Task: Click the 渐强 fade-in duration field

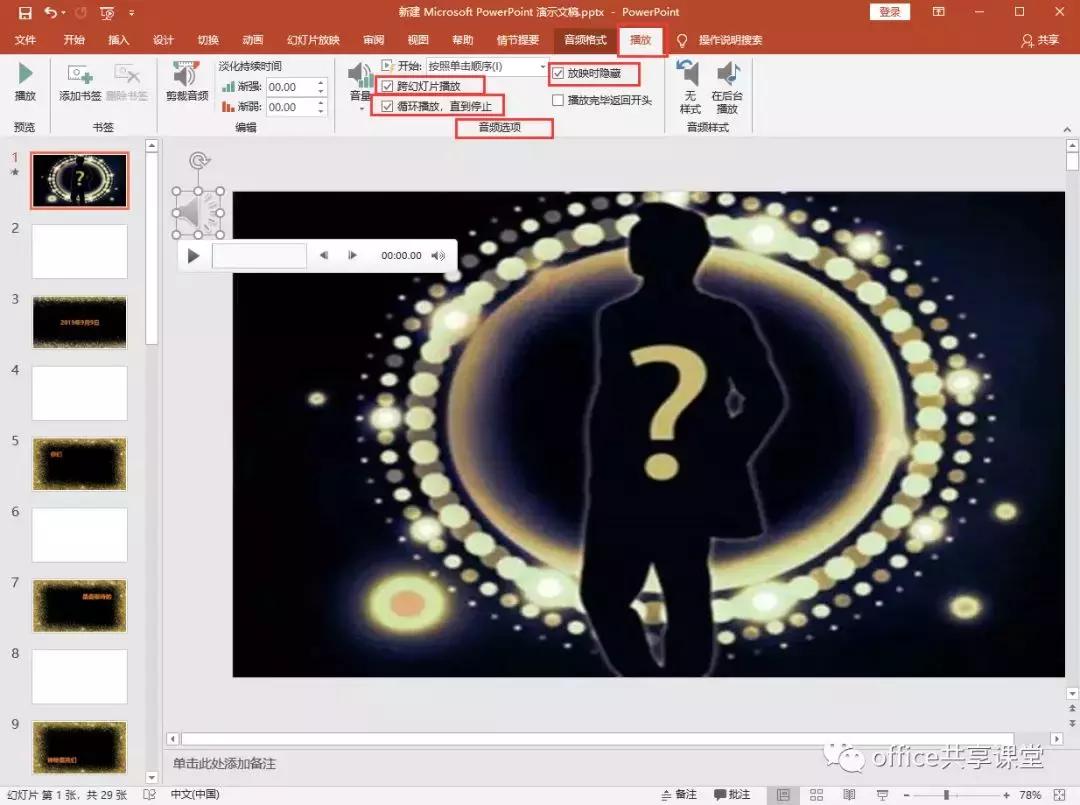Action: click(291, 87)
